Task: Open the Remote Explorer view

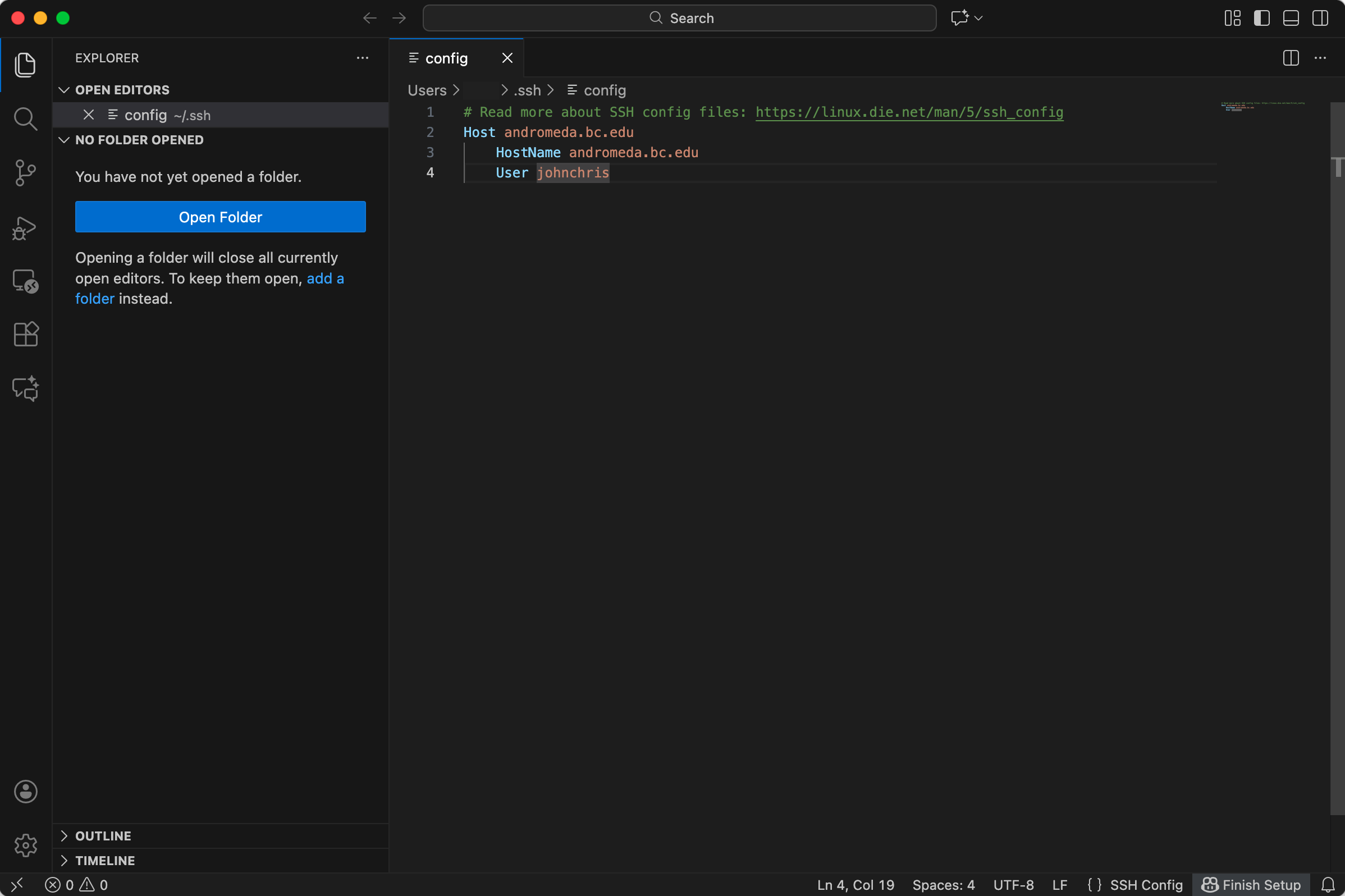Action: click(x=25, y=281)
